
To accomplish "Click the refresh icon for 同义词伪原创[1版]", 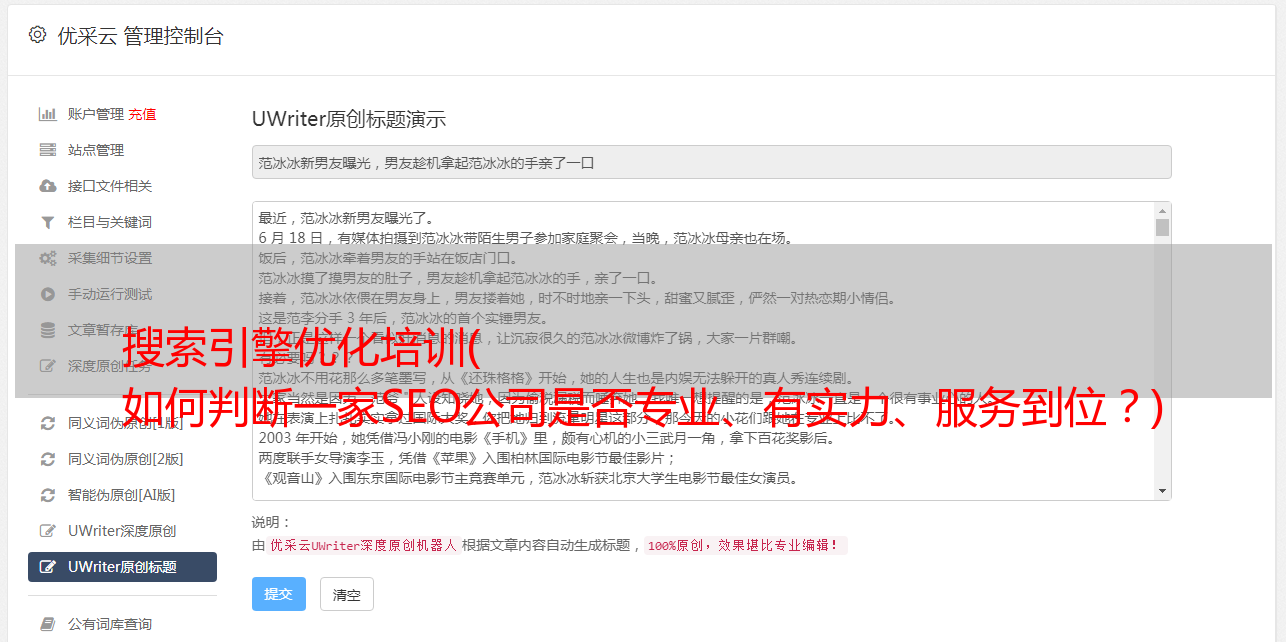I will tap(47, 423).
